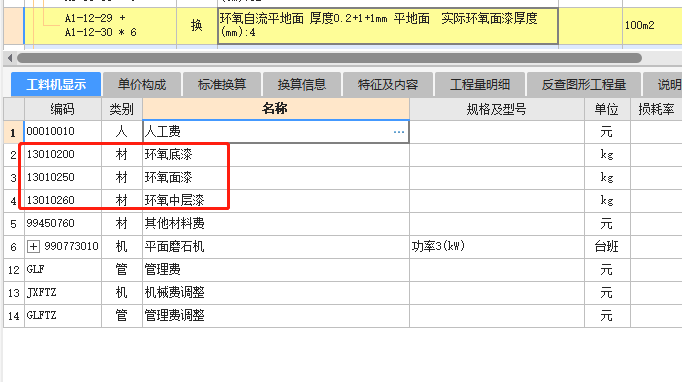Select row number 5 header
682x382 pixels.
(13, 224)
